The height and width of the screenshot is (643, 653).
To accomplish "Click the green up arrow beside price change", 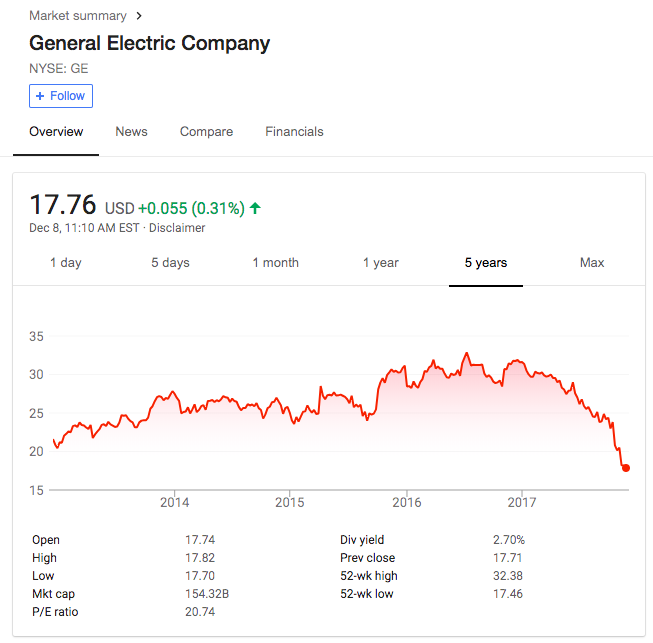I will click(255, 208).
